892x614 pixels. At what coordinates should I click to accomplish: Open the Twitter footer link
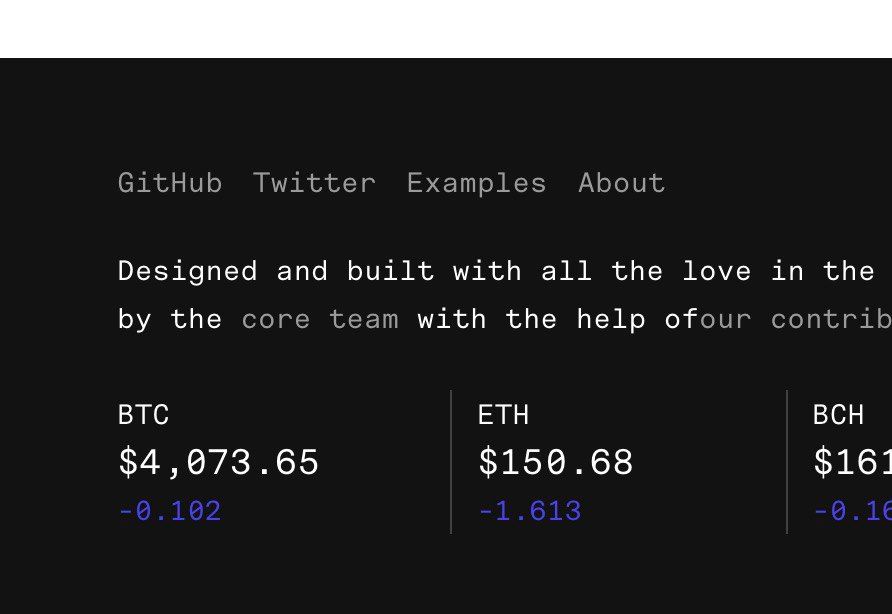pos(314,183)
